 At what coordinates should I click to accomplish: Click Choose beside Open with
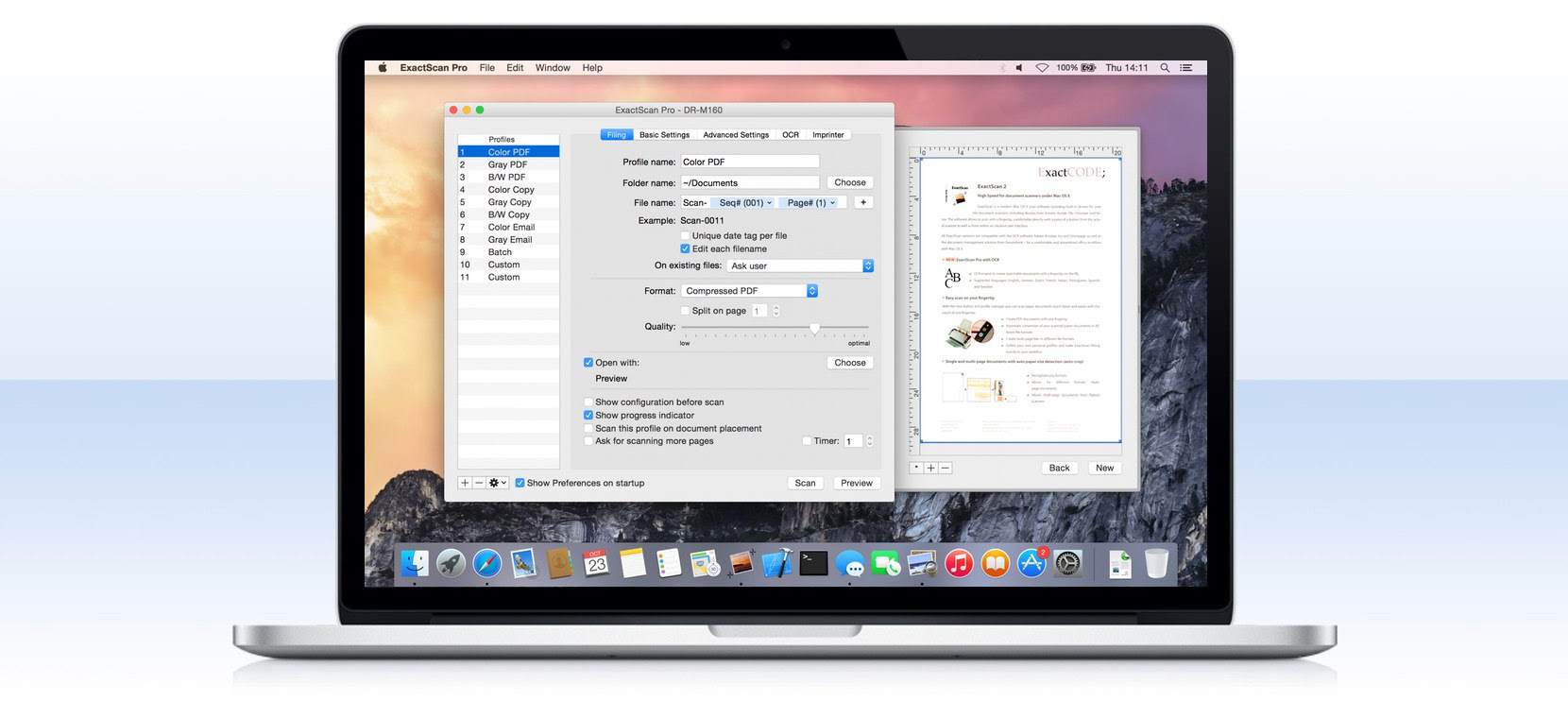850,363
